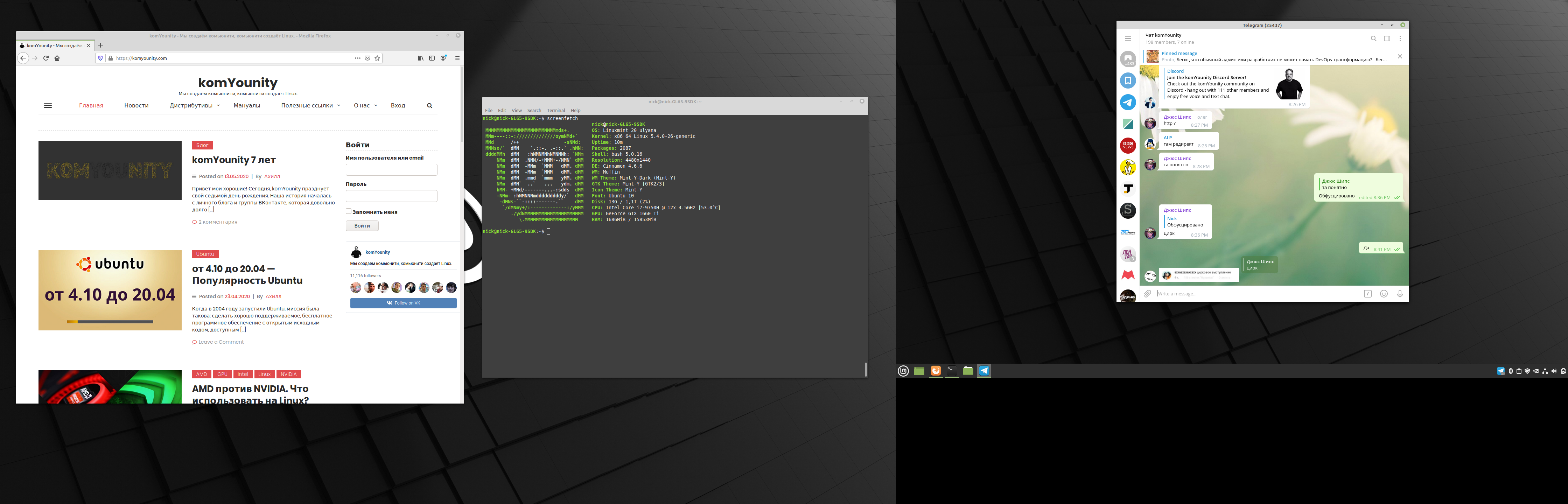The image size is (1568, 504).
Task: Open 2 комментария link
Action: (217, 222)
